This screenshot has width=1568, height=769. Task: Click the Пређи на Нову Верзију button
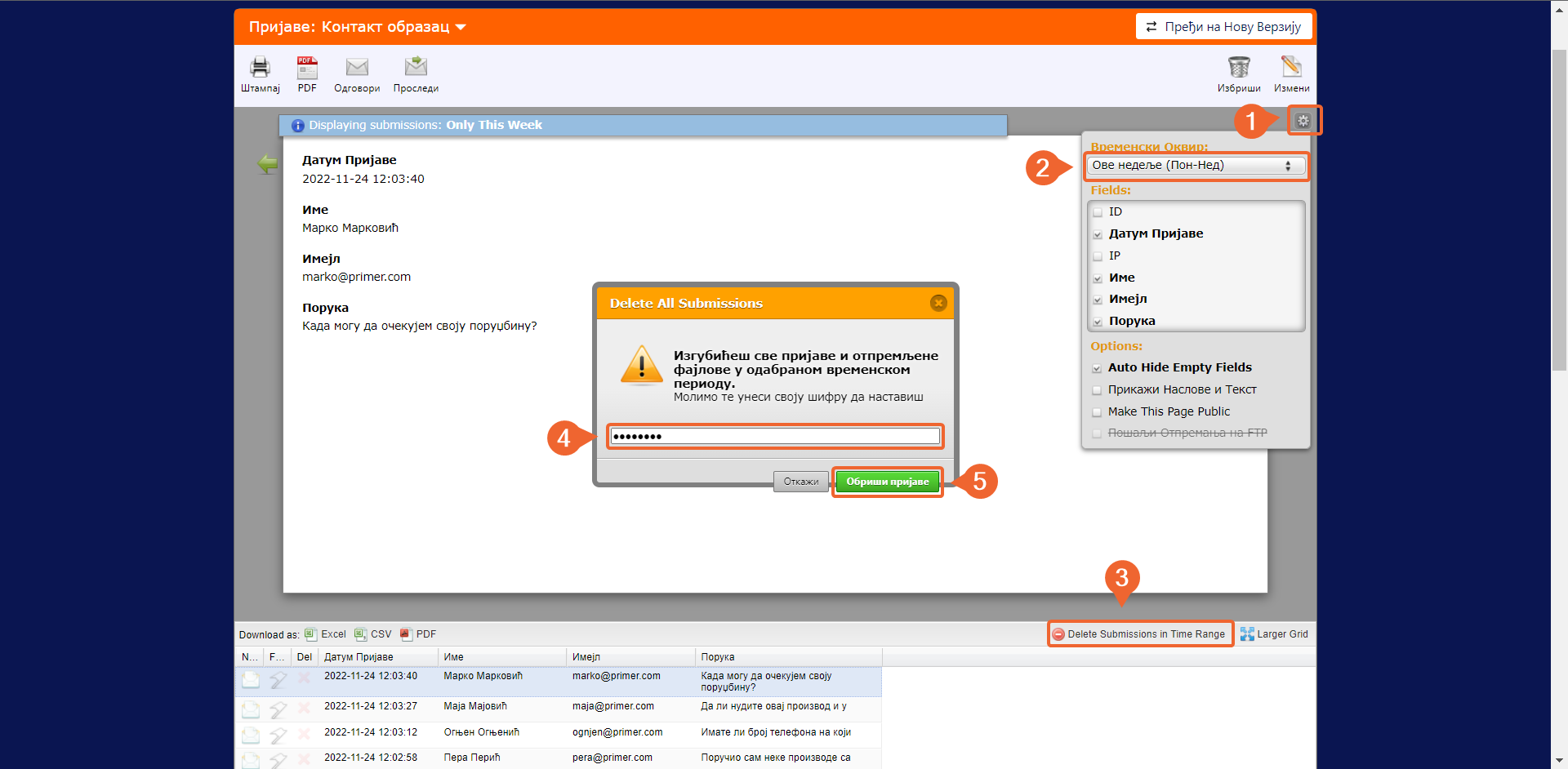pyautogui.click(x=1223, y=26)
